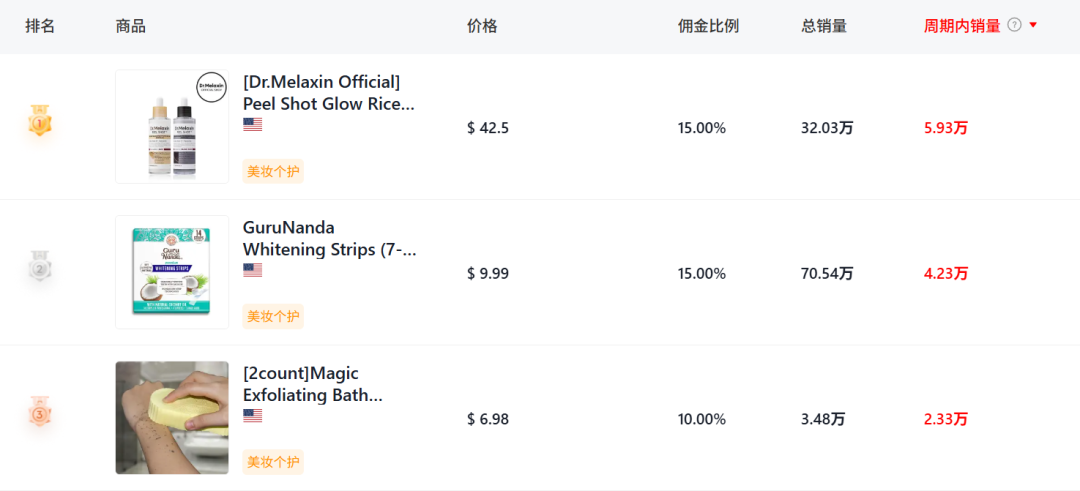Image resolution: width=1080 pixels, height=491 pixels.
Task: Click the 美妆个护 tag on GuruNanda product
Action: 273,317
